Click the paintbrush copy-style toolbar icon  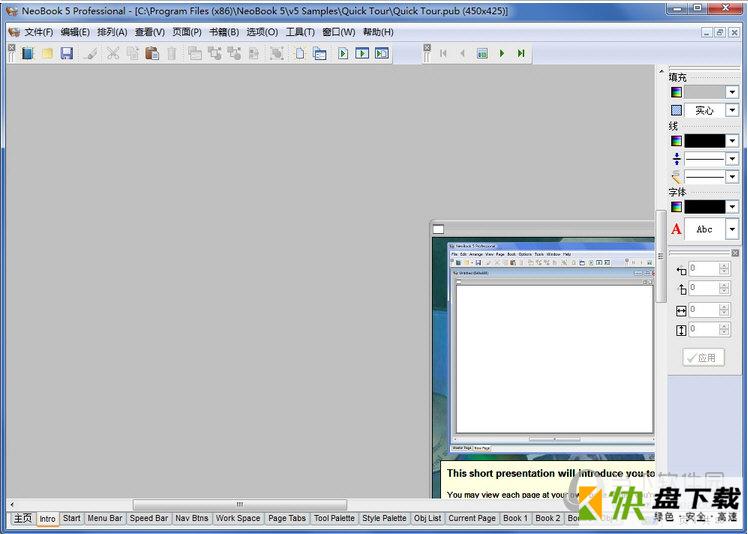pyautogui.click(x=91, y=53)
